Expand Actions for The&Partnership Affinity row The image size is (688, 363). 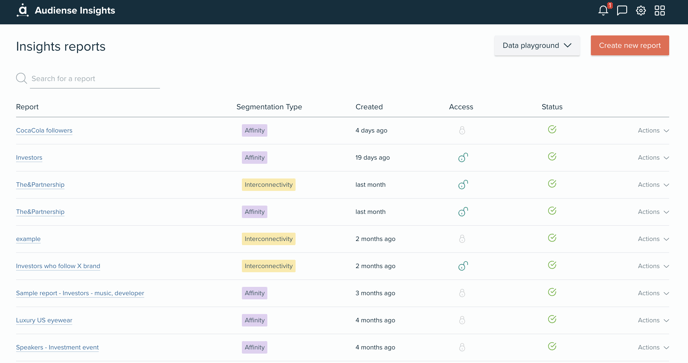653,212
